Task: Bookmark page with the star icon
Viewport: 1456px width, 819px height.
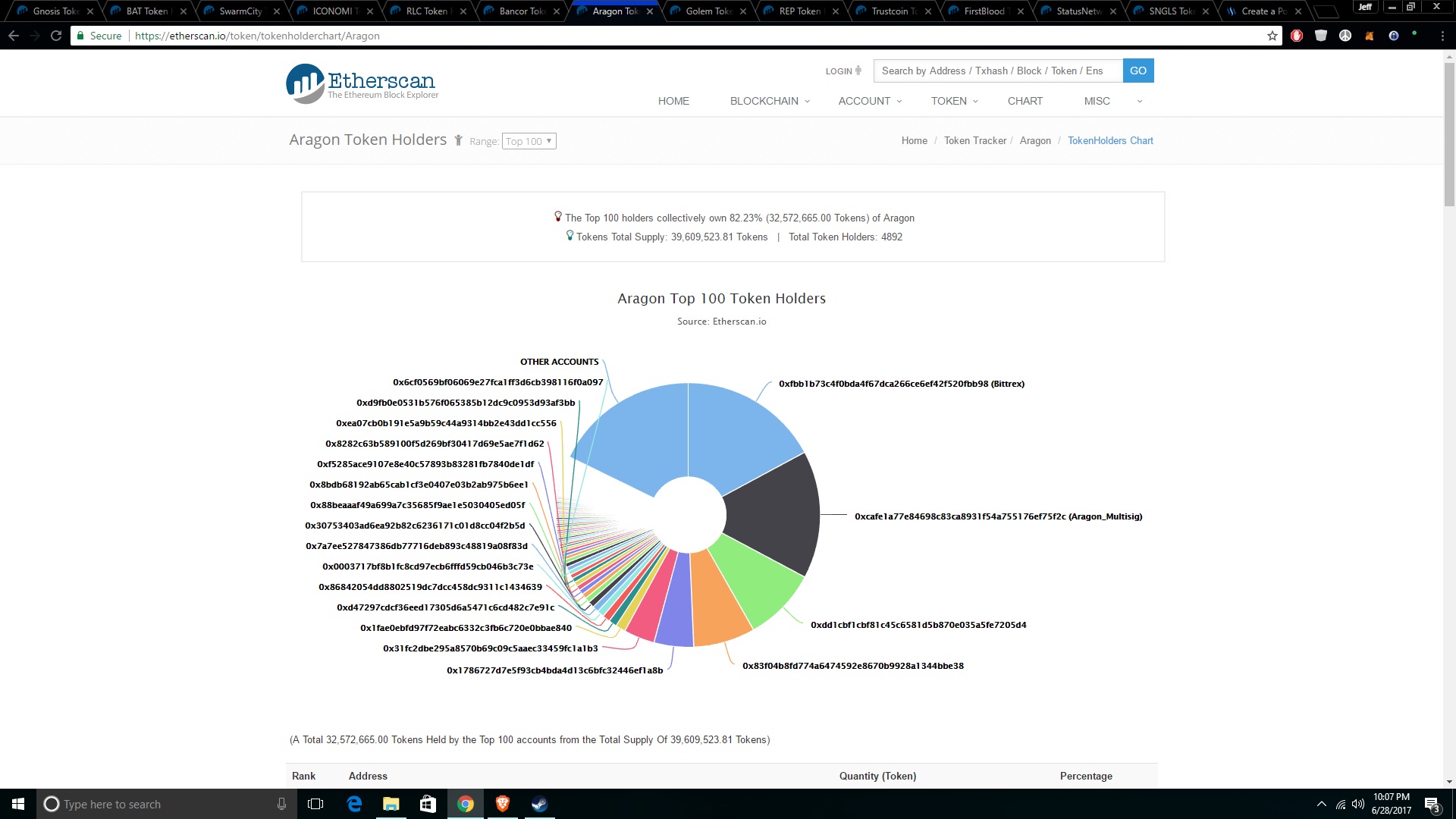Action: [1272, 36]
